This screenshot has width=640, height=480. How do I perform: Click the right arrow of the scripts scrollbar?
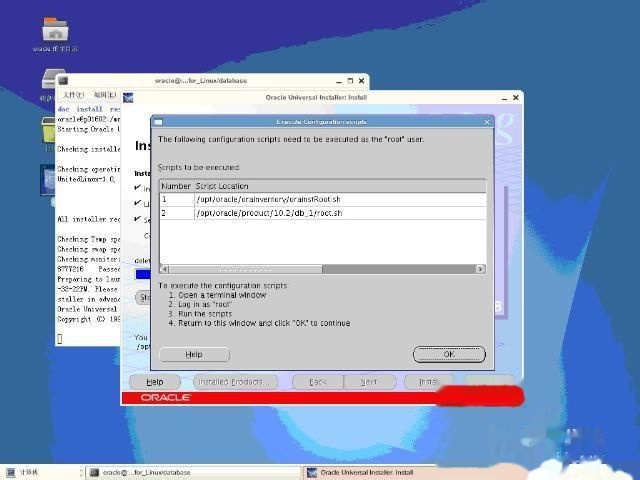(480, 269)
